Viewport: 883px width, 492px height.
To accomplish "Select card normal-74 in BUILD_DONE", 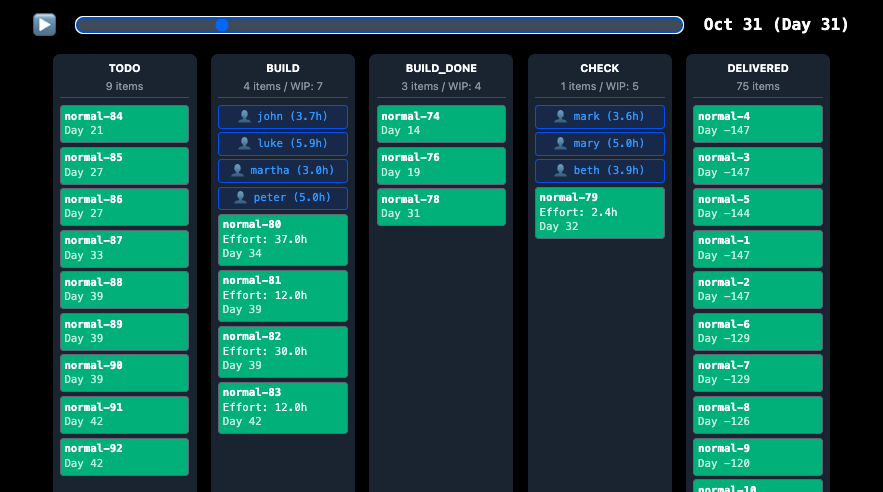I will 441,123.
